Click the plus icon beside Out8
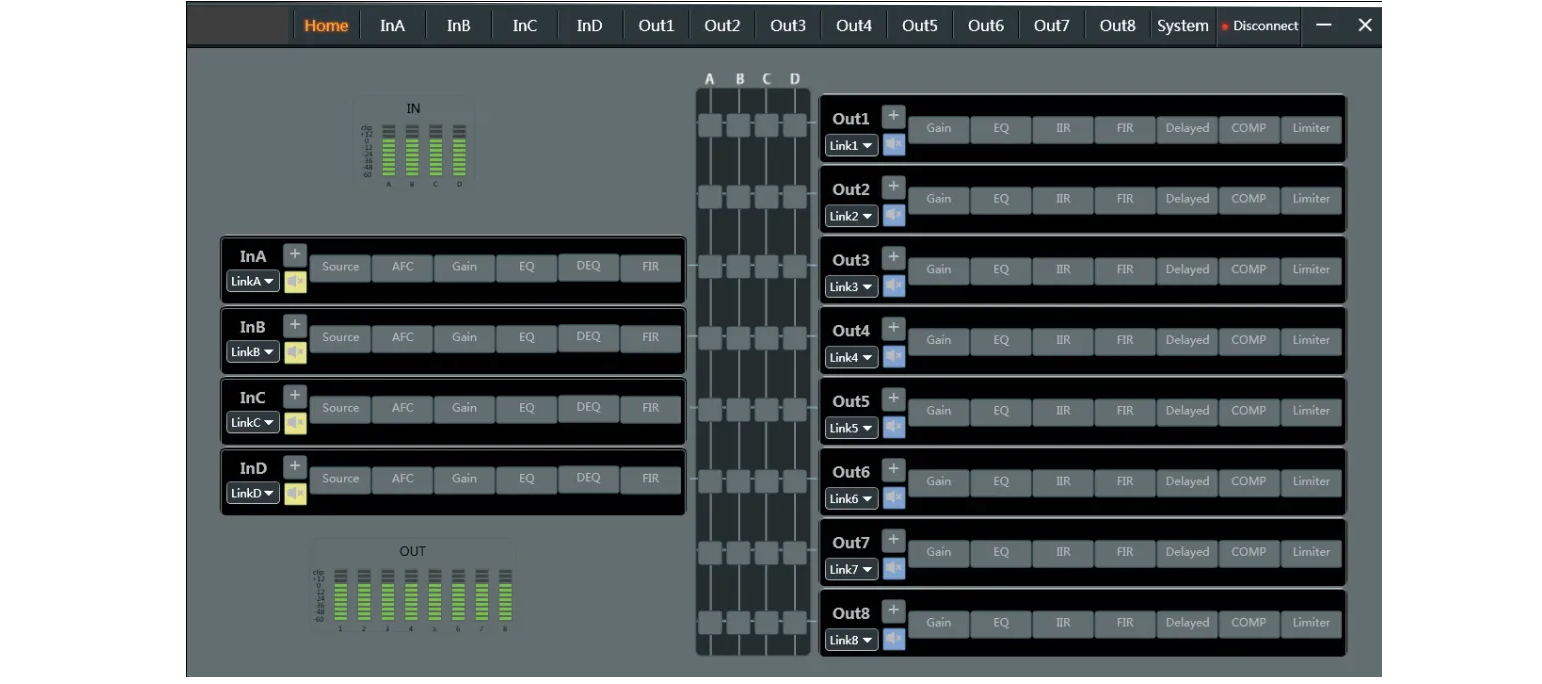 pyautogui.click(x=893, y=610)
